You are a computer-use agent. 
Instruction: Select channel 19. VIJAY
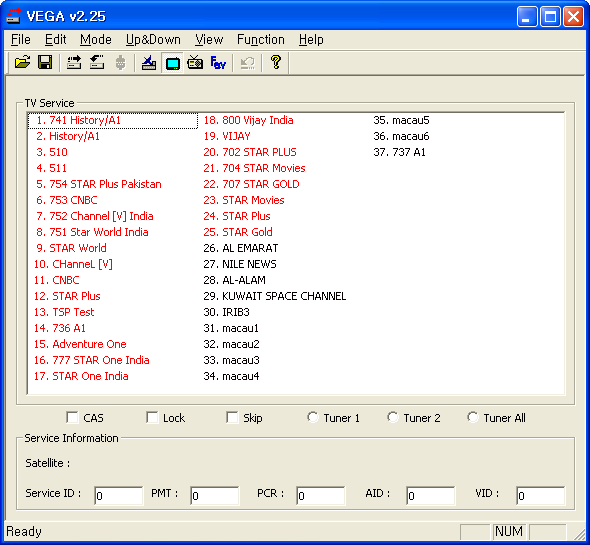(x=227, y=136)
